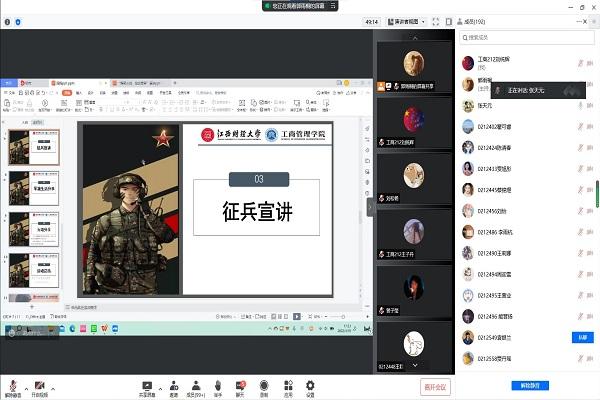Select the first member 工商212 in list
Viewport: 600px width, 400px height.
pyautogui.click(x=527, y=63)
